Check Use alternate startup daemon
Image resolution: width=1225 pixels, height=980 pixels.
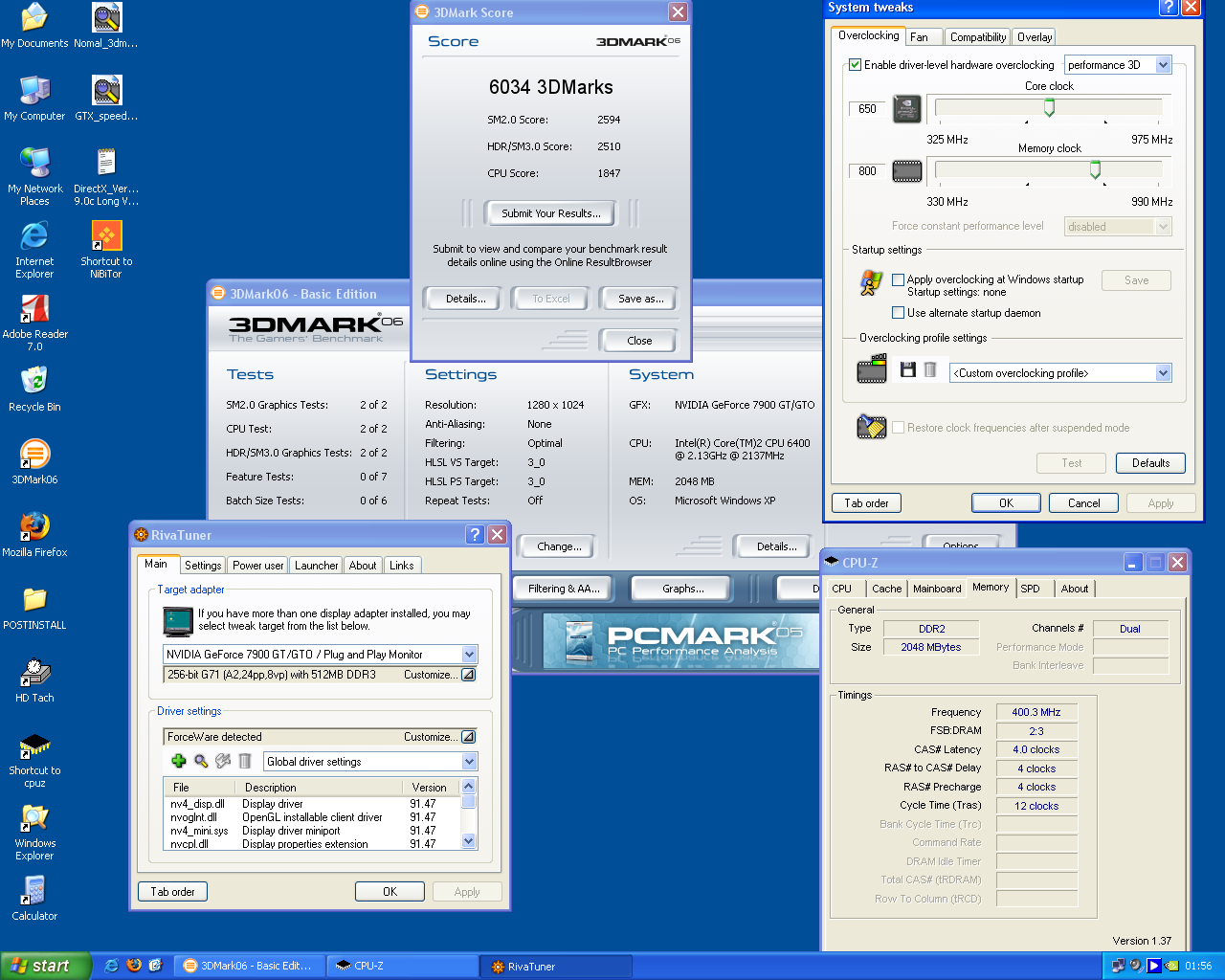(898, 312)
